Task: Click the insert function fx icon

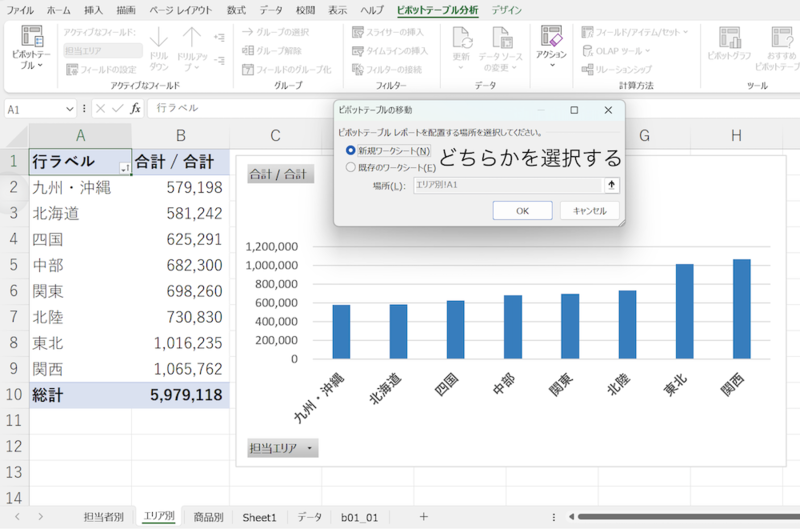Action: [135, 108]
